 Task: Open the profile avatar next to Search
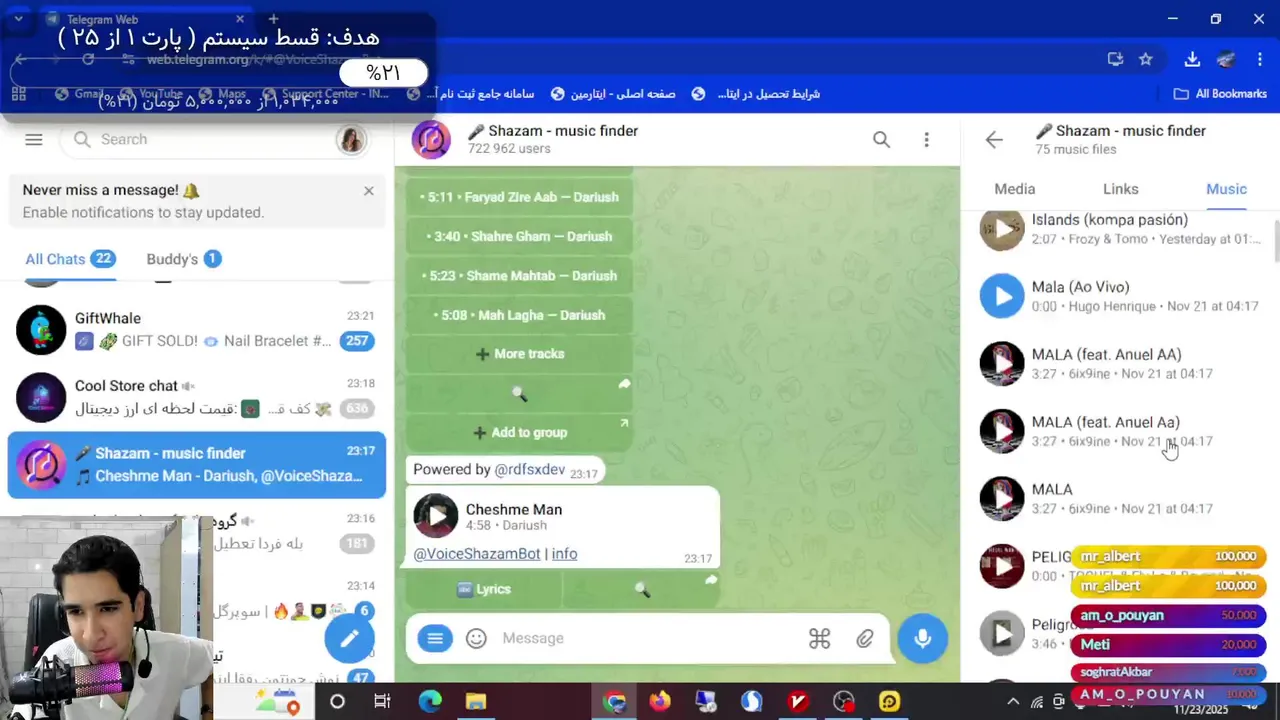(352, 140)
